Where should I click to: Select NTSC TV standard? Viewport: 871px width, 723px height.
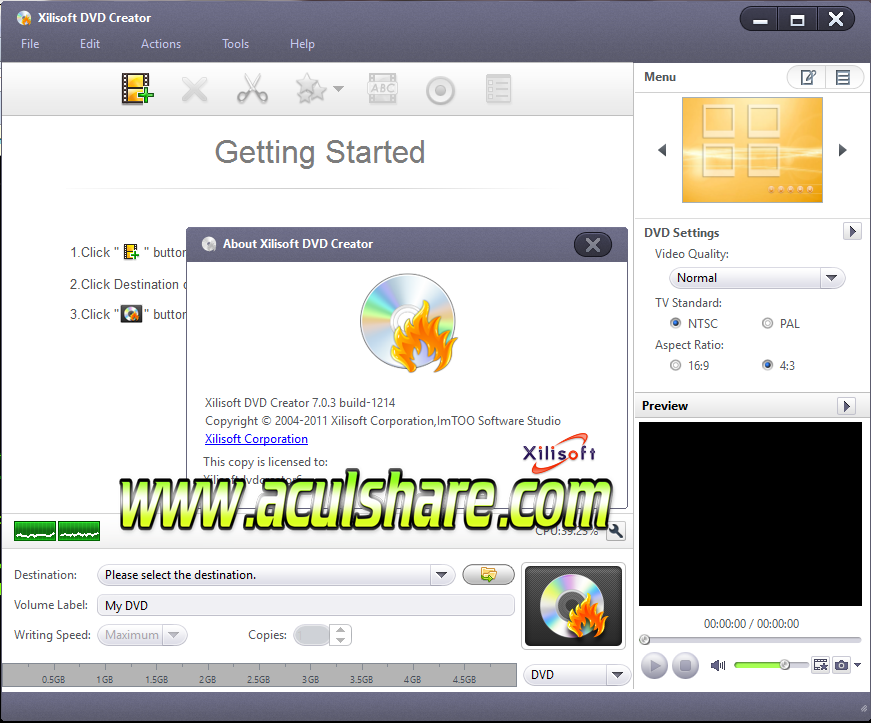675,323
